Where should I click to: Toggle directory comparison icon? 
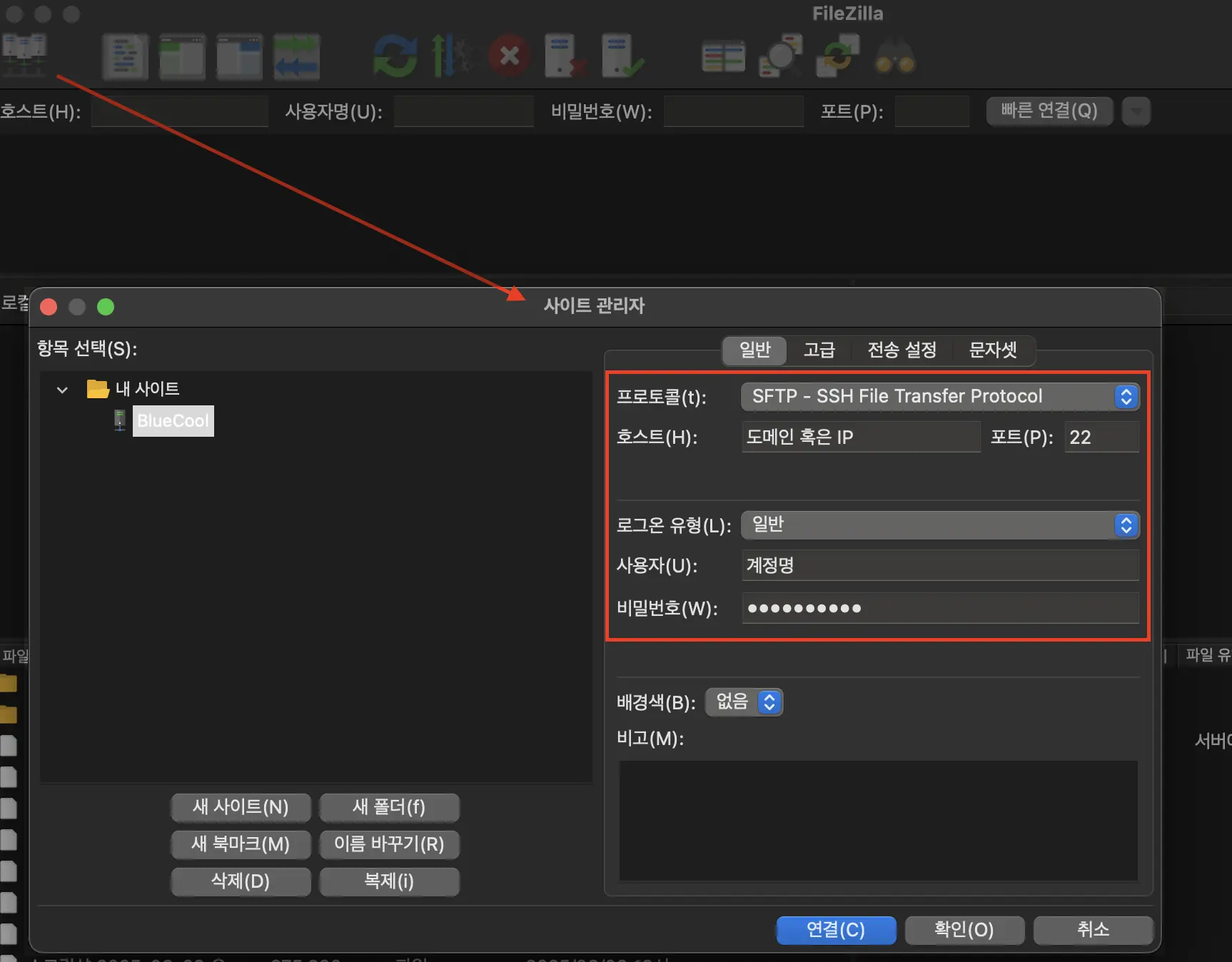click(x=722, y=56)
